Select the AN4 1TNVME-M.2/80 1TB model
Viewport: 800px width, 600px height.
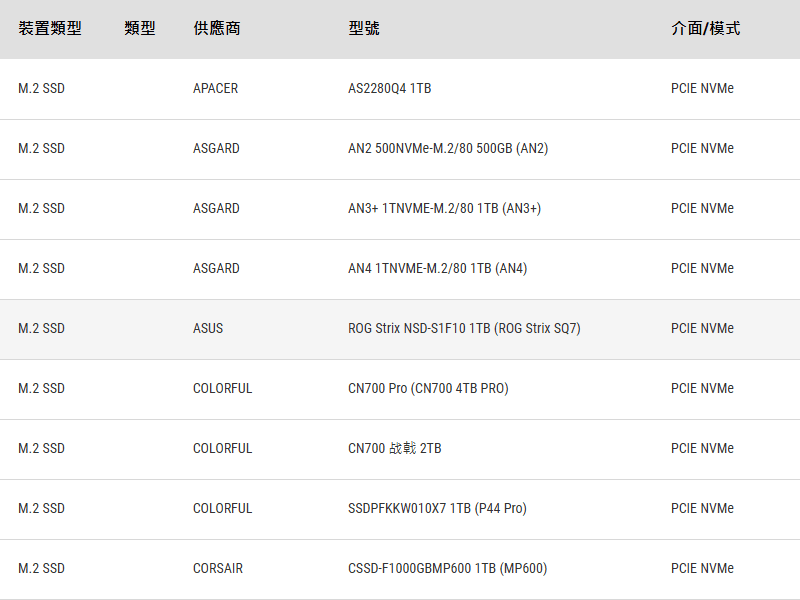click(437, 268)
